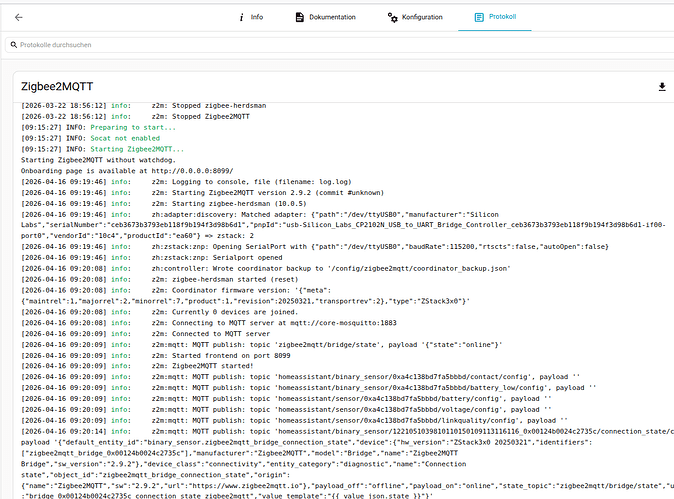This screenshot has height=499, width=674.
Task: Click the magnifier icon in the search bar
Action: [14, 45]
